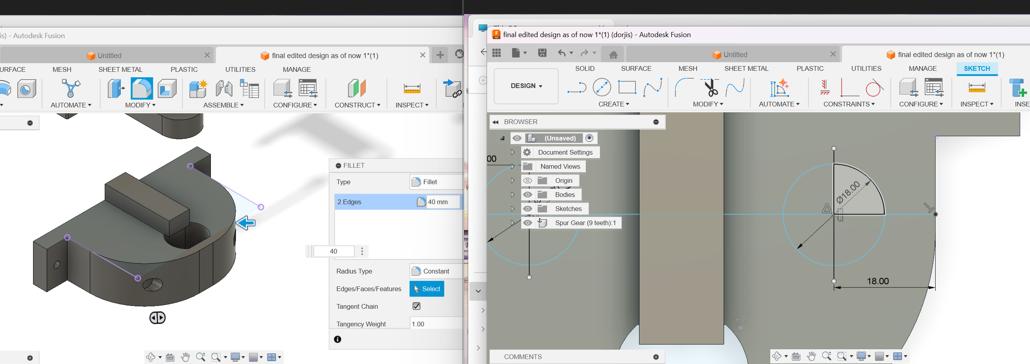Select the Midplane construct tool icon

coord(357,88)
